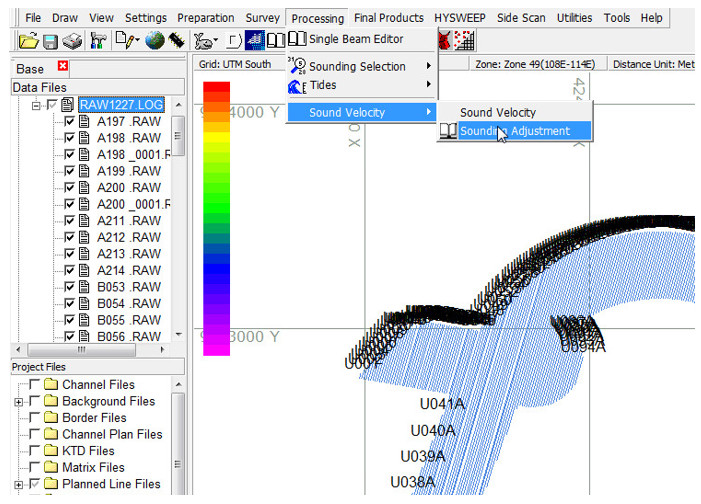Click the save floppy disk icon
Viewport: 701px width, 504px height.
point(51,42)
